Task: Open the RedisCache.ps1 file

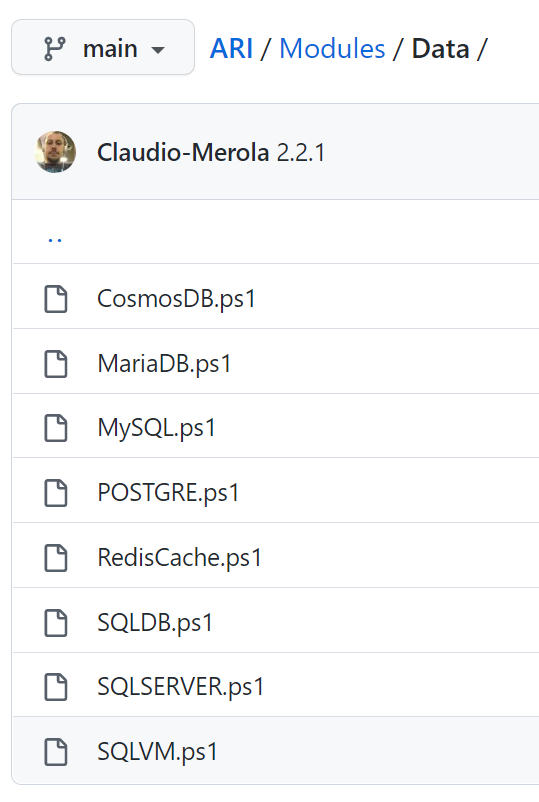Action: click(x=179, y=558)
